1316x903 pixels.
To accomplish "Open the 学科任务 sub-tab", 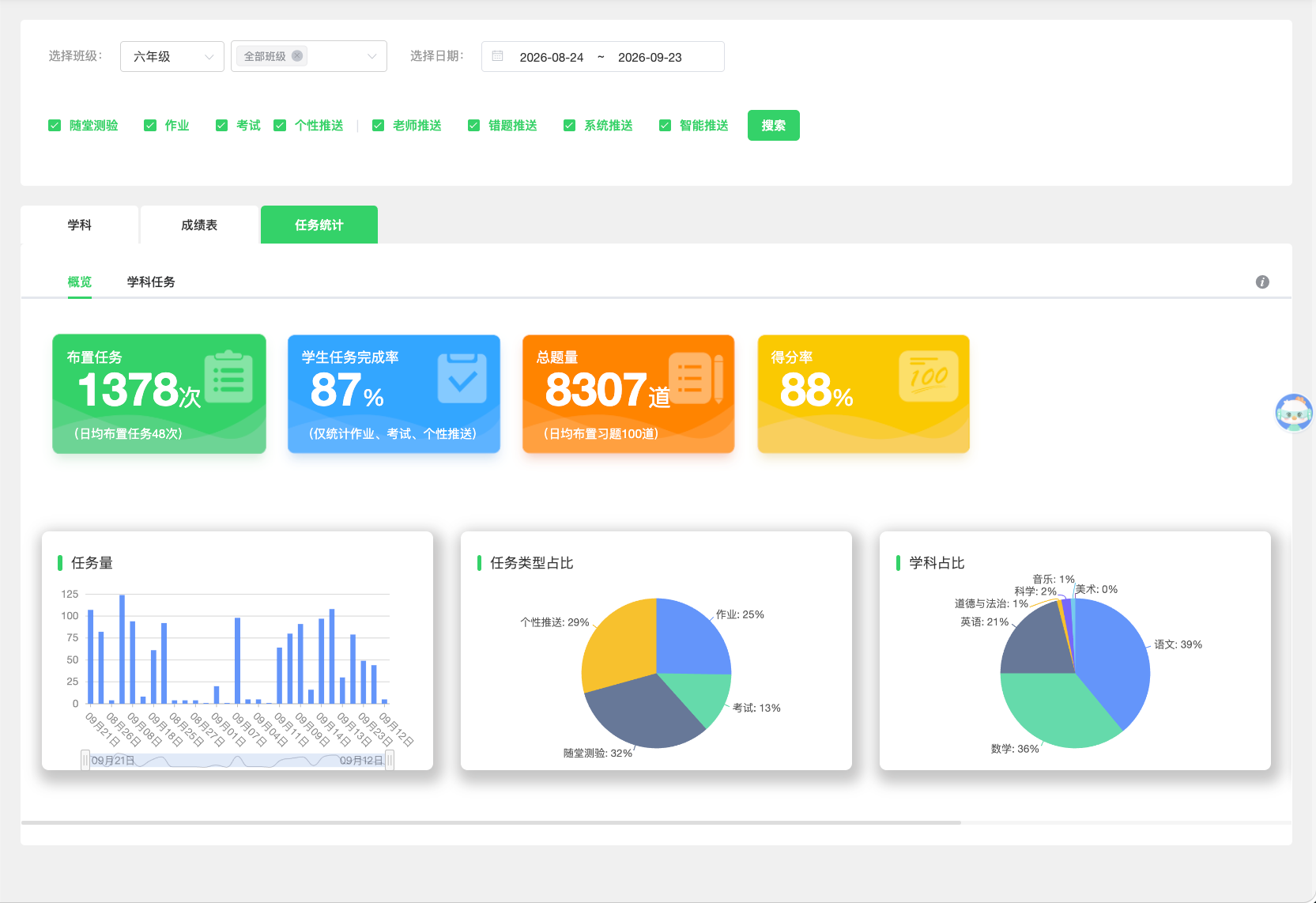I will point(151,281).
